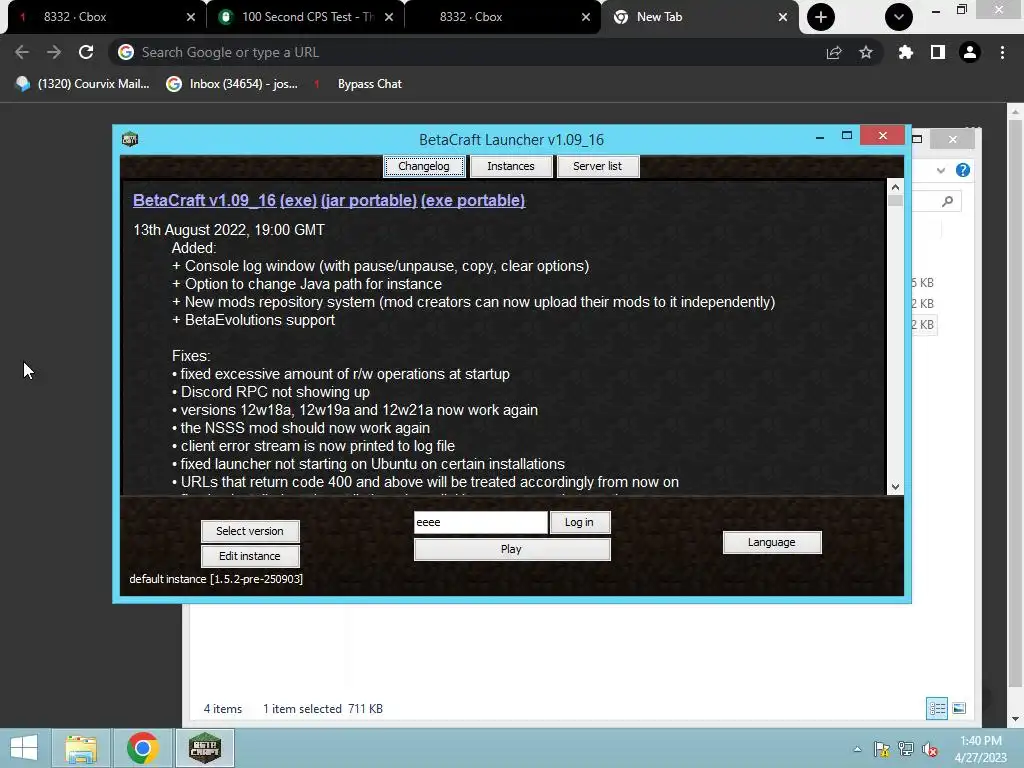
Task: Bookmark this page with the star icon
Action: tap(866, 52)
